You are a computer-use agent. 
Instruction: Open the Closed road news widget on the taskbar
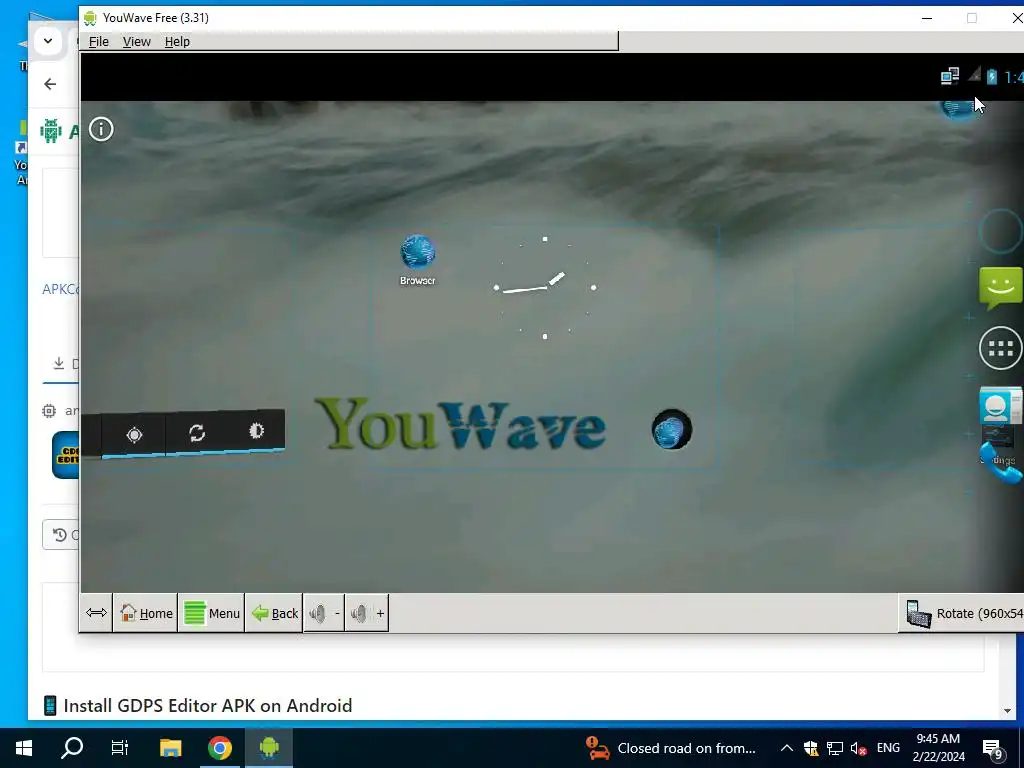671,748
